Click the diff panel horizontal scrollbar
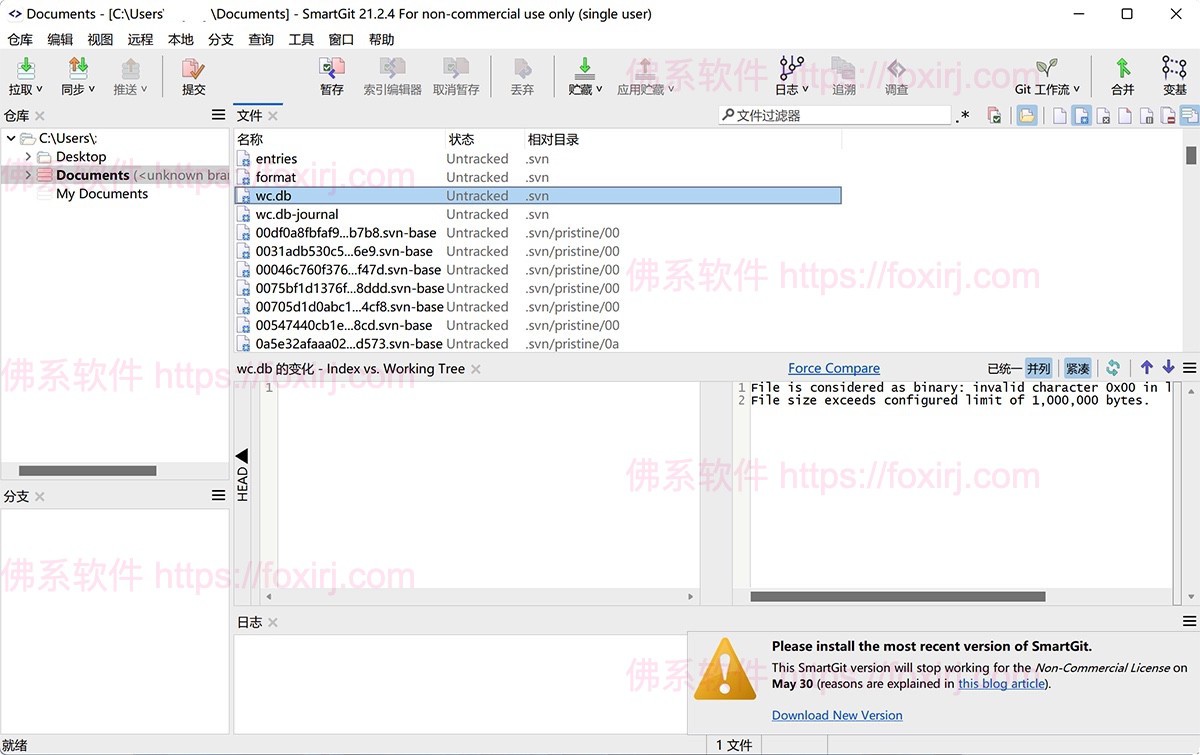Image resolution: width=1200 pixels, height=755 pixels. pos(897,597)
